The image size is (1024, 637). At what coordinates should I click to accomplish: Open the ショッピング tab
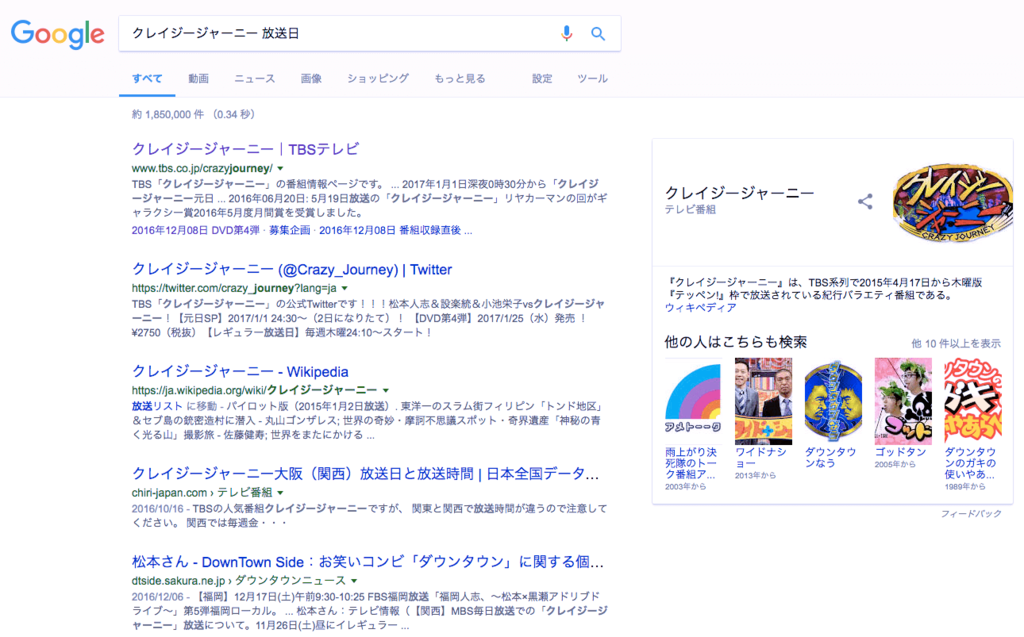(x=377, y=78)
